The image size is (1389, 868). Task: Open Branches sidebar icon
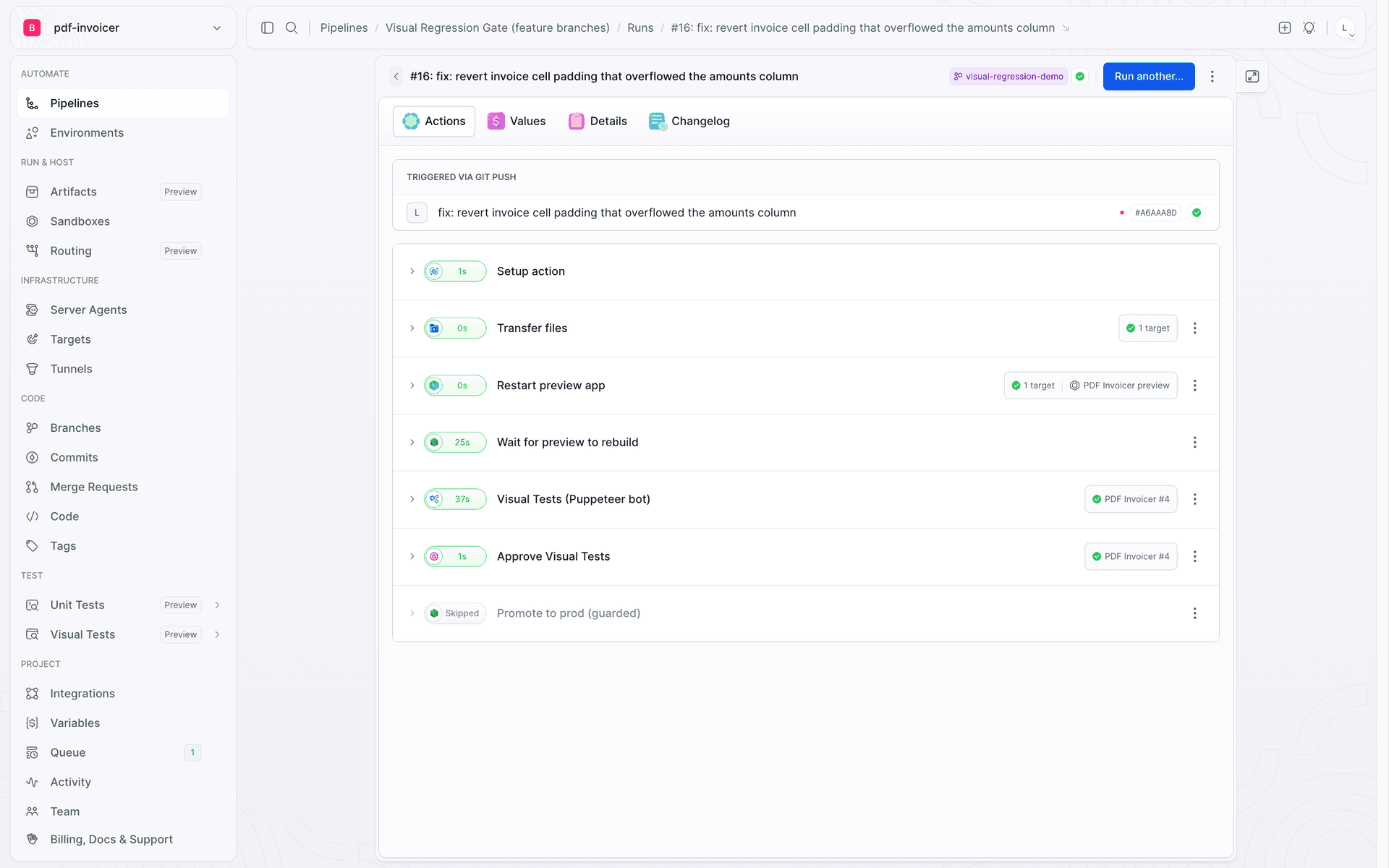pos(32,428)
